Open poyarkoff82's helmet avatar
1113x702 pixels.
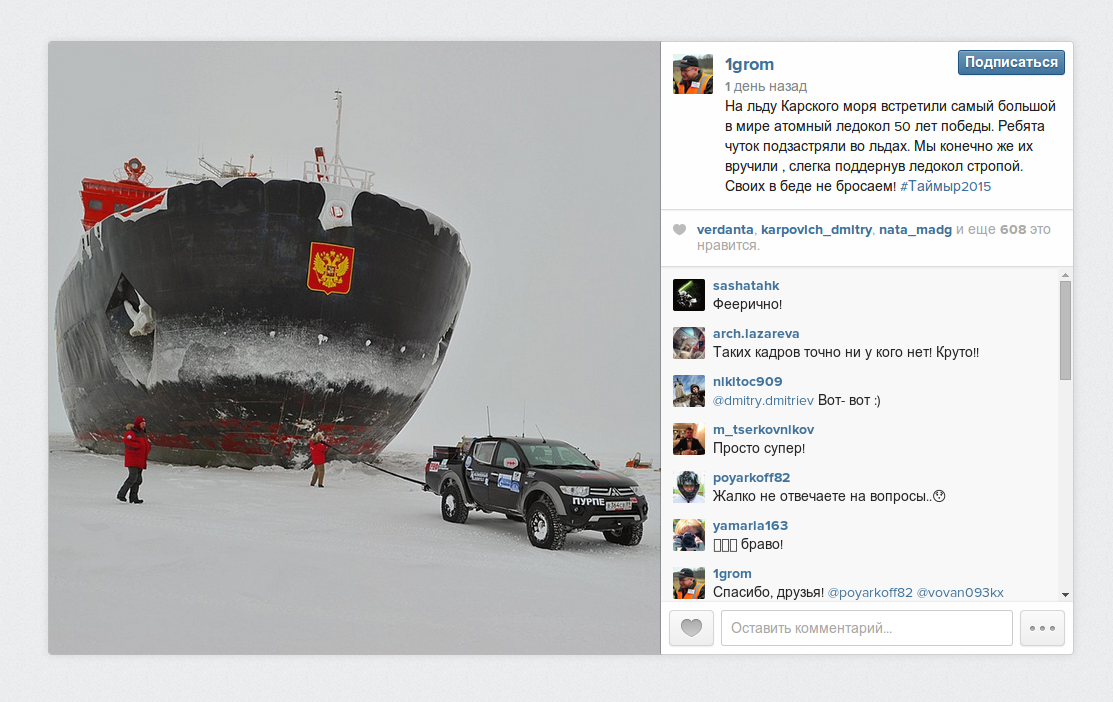(689, 487)
